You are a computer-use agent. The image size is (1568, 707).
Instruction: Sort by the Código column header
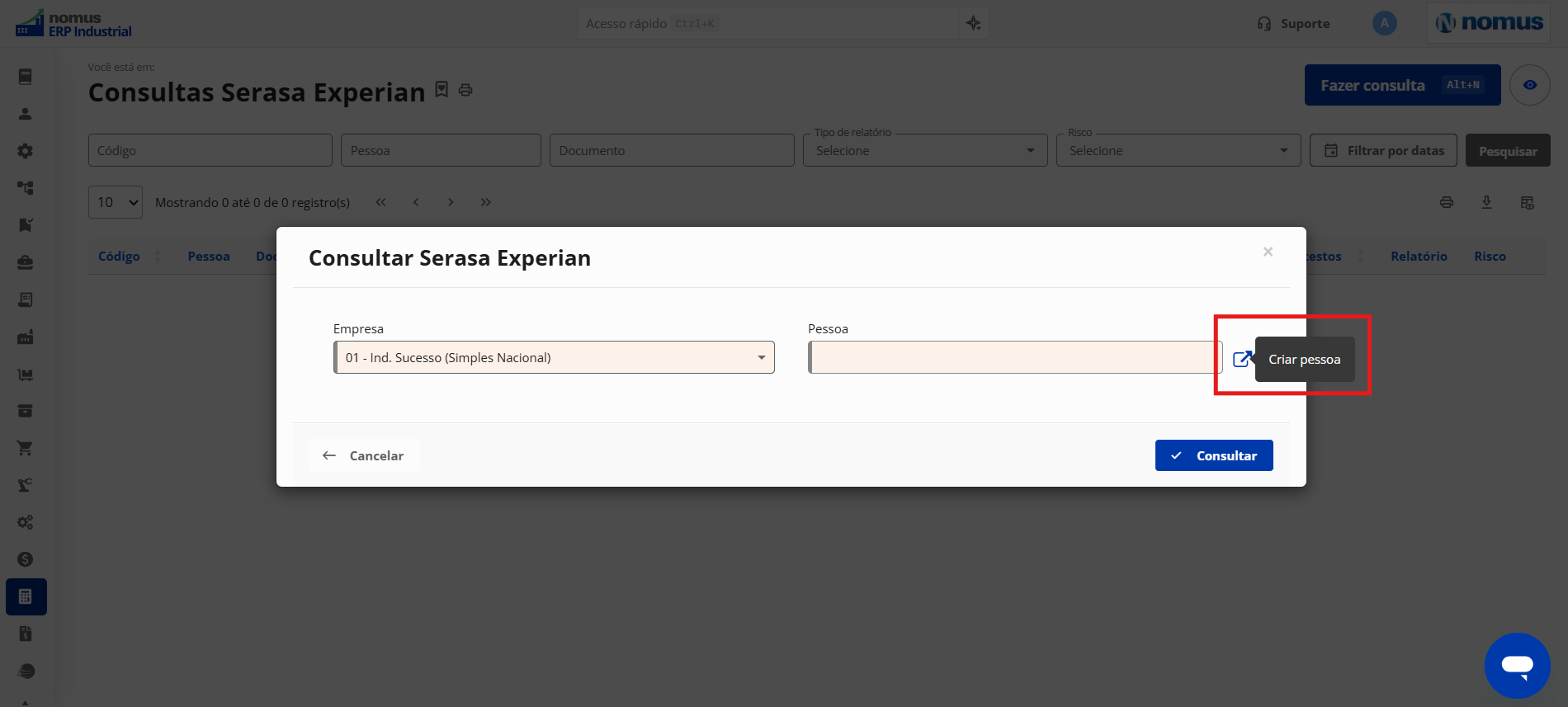(119, 257)
